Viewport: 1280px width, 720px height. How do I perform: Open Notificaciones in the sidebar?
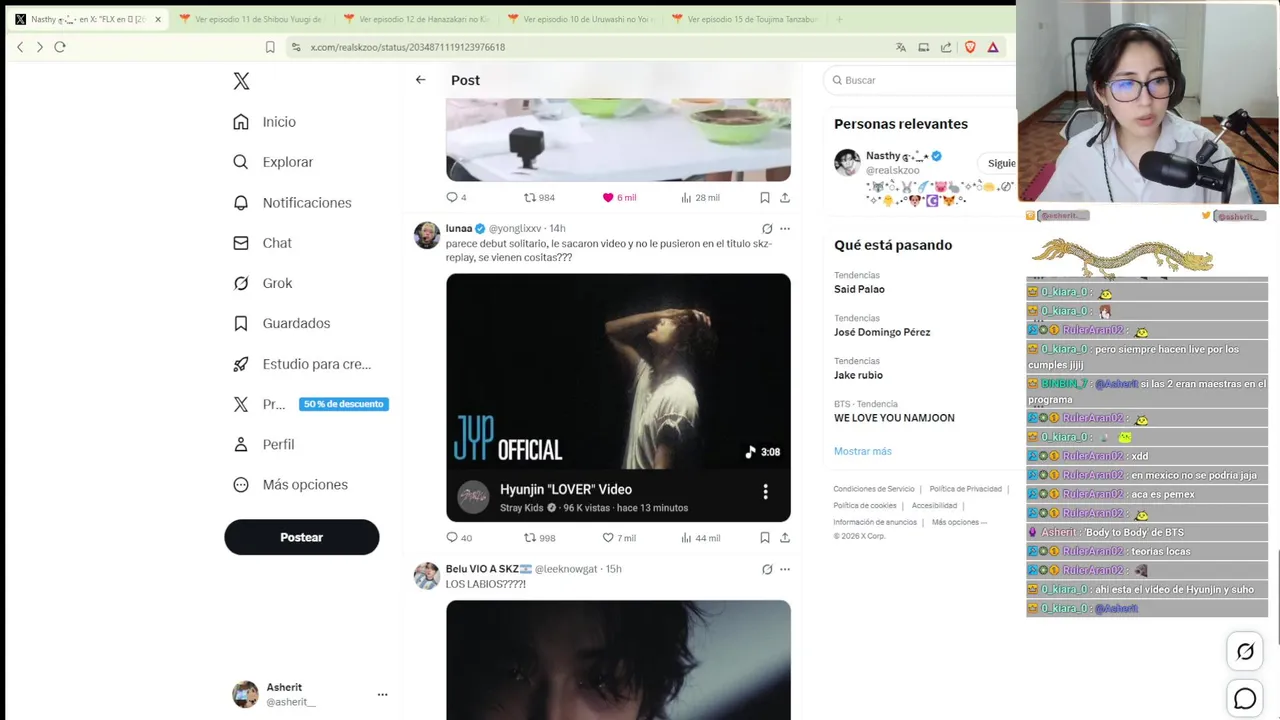point(292,202)
